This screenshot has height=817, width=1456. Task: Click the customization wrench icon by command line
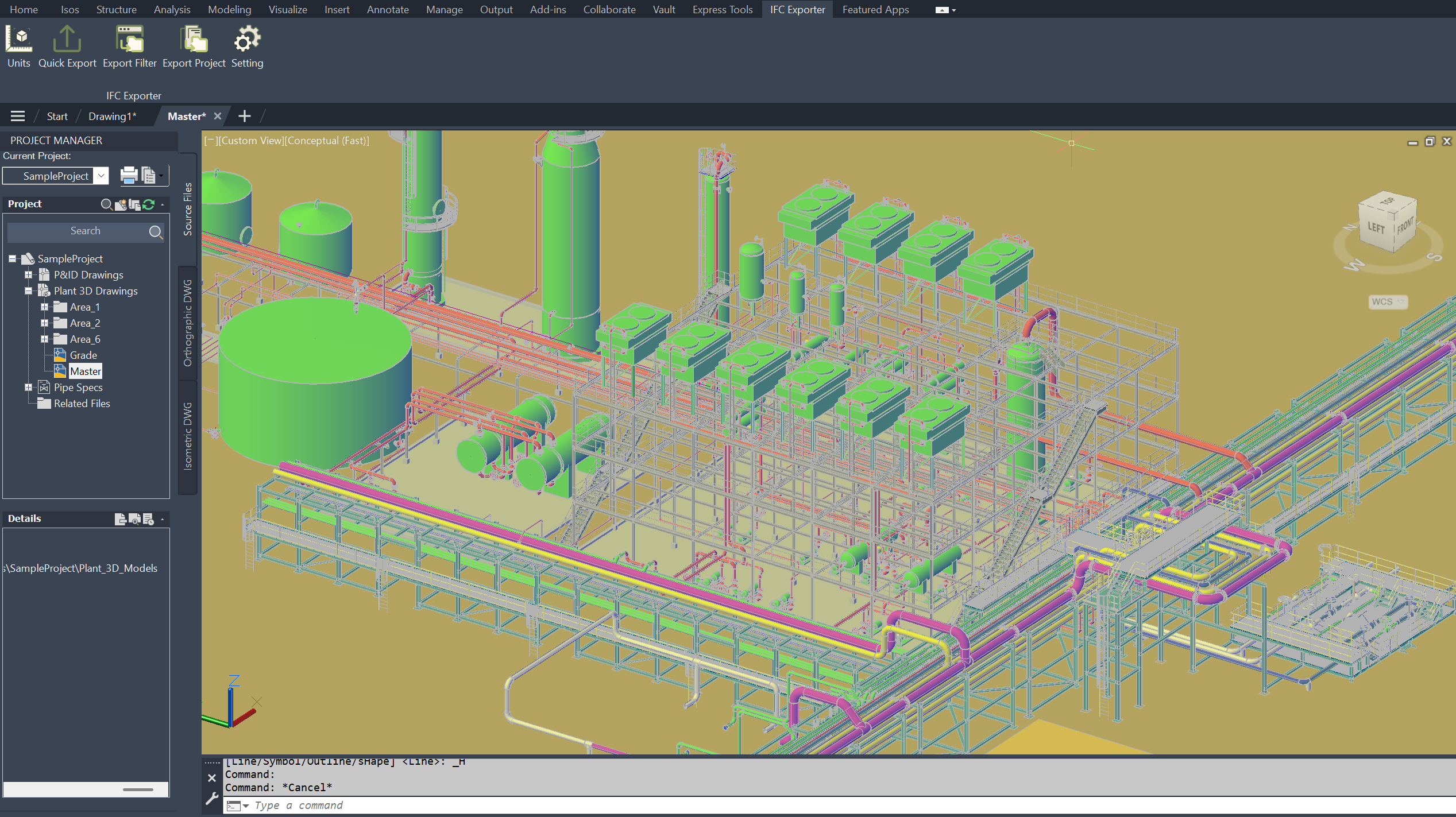pos(212,799)
